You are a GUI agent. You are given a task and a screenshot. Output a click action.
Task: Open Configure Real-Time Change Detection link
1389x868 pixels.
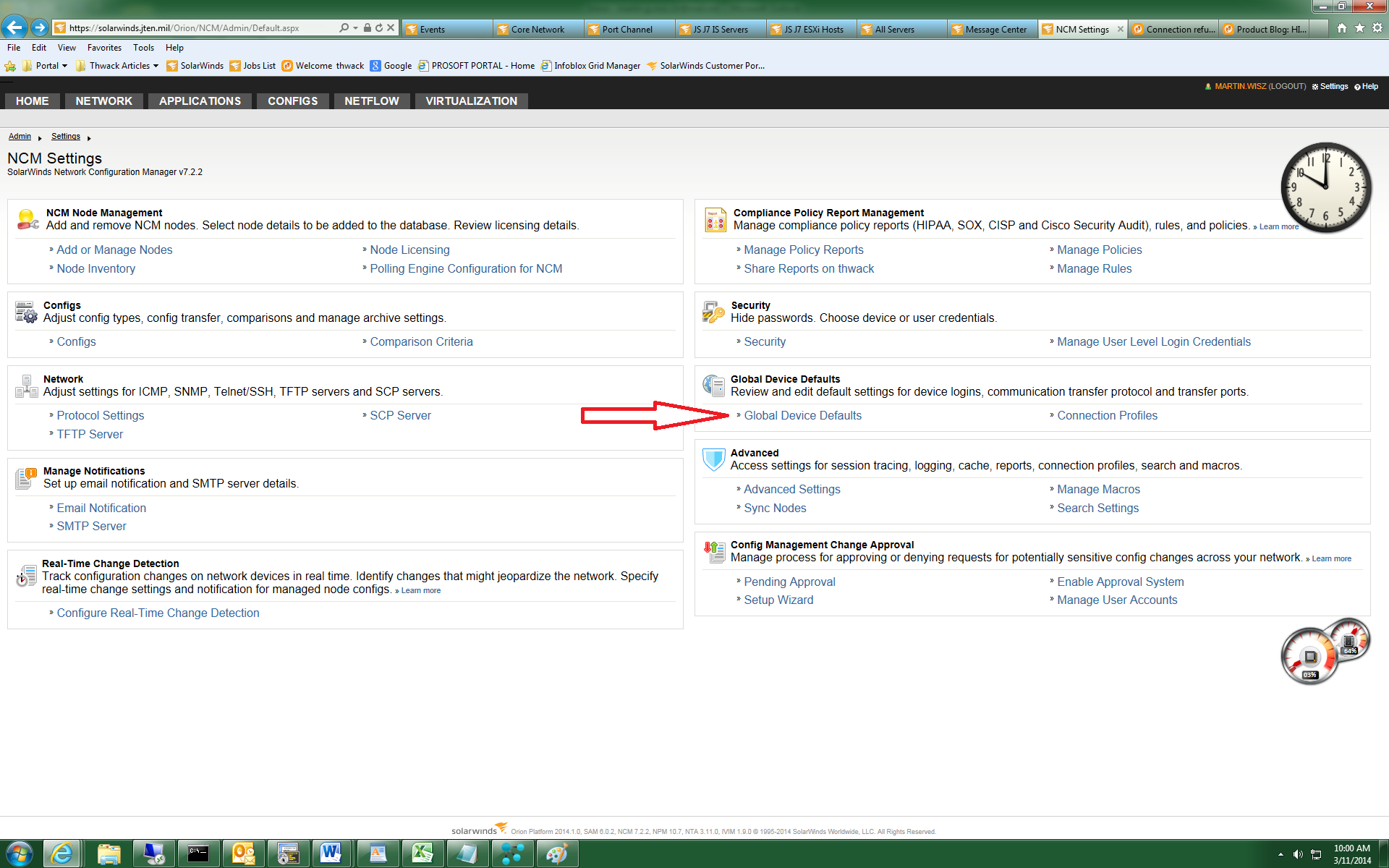[158, 613]
